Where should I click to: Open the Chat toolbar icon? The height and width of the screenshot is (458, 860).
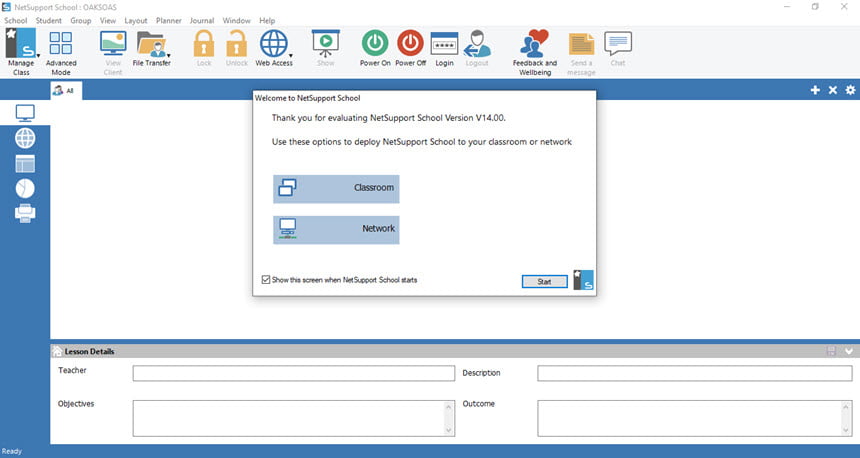(x=618, y=43)
